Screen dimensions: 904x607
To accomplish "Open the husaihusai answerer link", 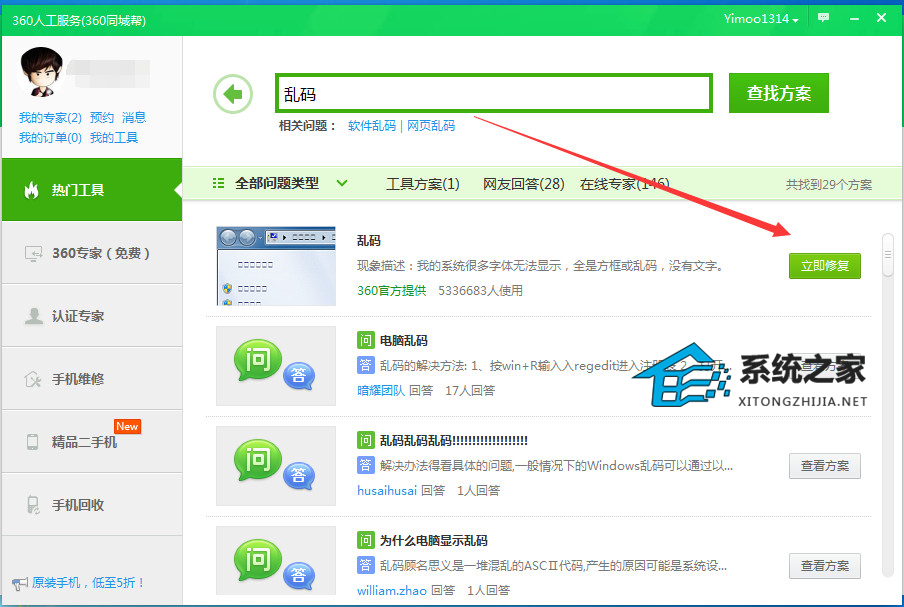I will point(387,491).
